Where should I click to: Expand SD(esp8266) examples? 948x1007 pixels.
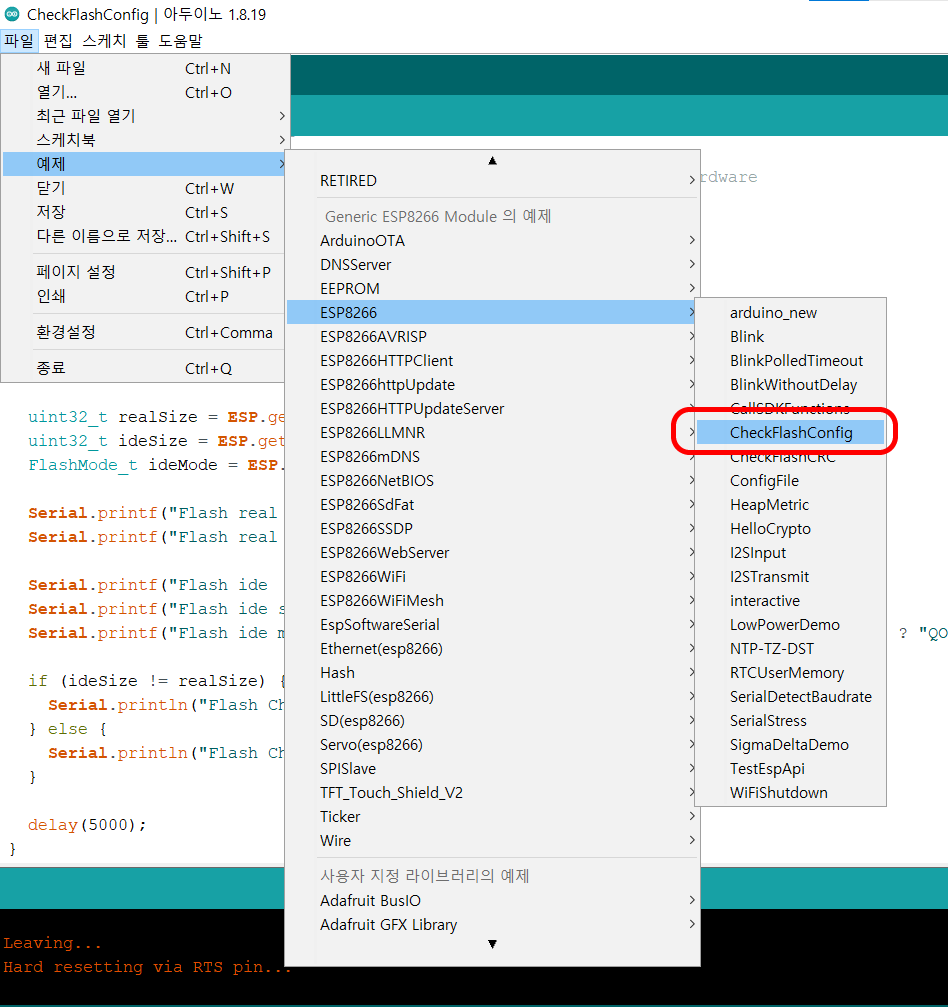pyautogui.click(x=493, y=721)
